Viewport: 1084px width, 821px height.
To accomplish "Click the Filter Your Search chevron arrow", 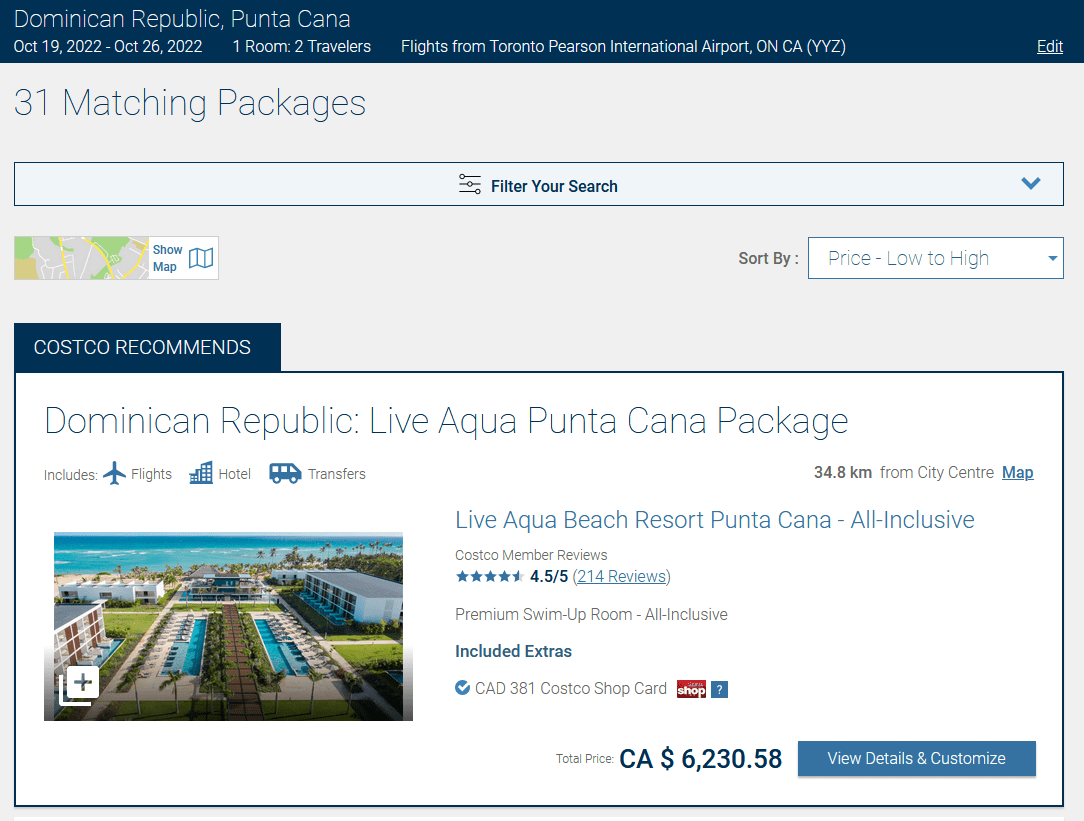I will [x=1031, y=183].
